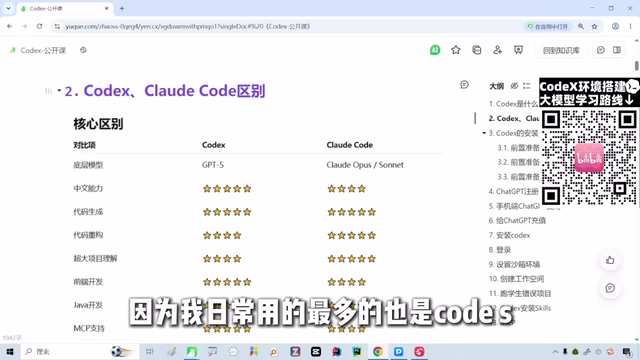Toggle outline visibility eye icon
This screenshot has width=640, height=360.
[514, 86]
